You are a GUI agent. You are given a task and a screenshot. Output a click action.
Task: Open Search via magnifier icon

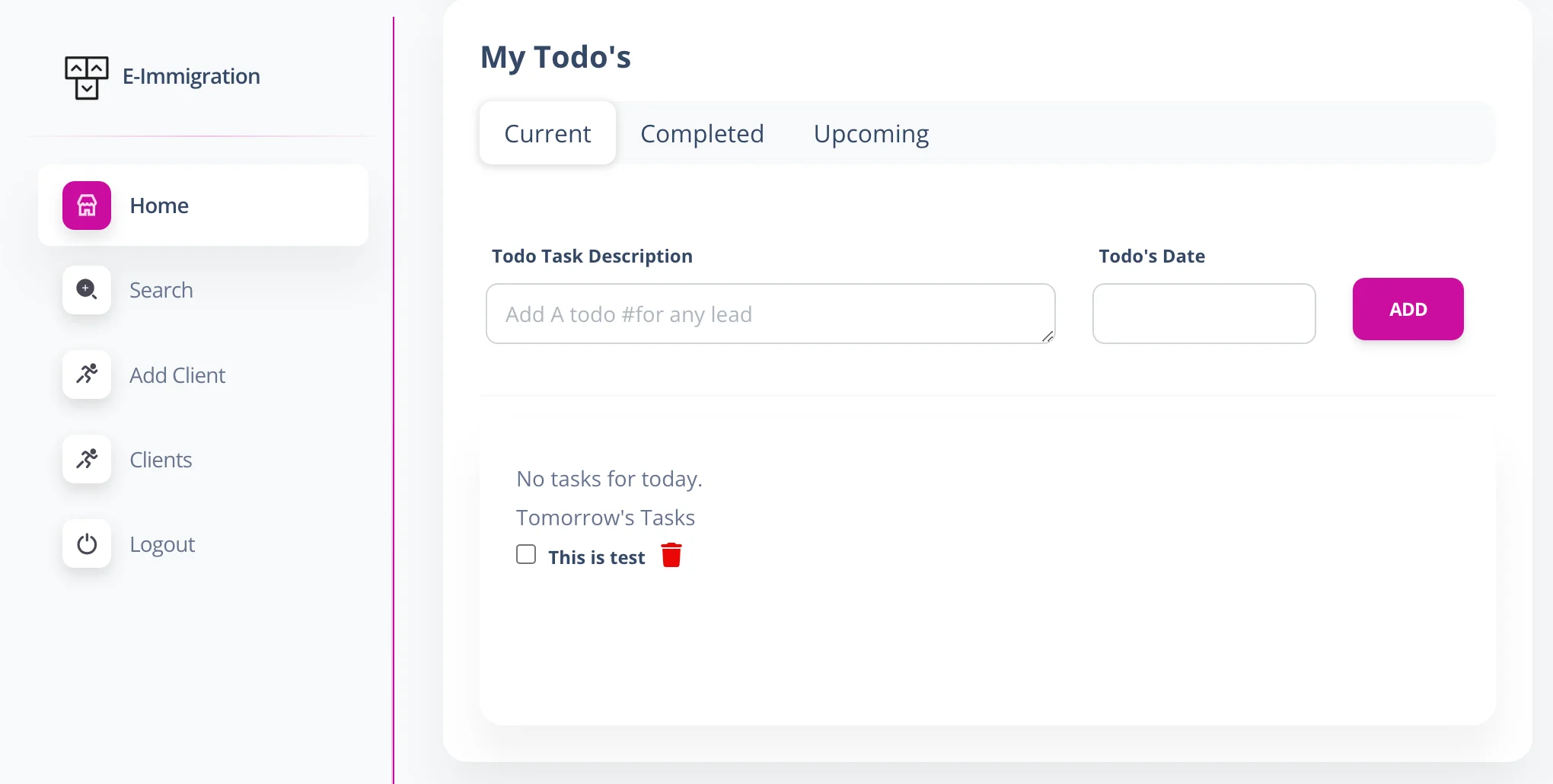pyautogui.click(x=87, y=290)
